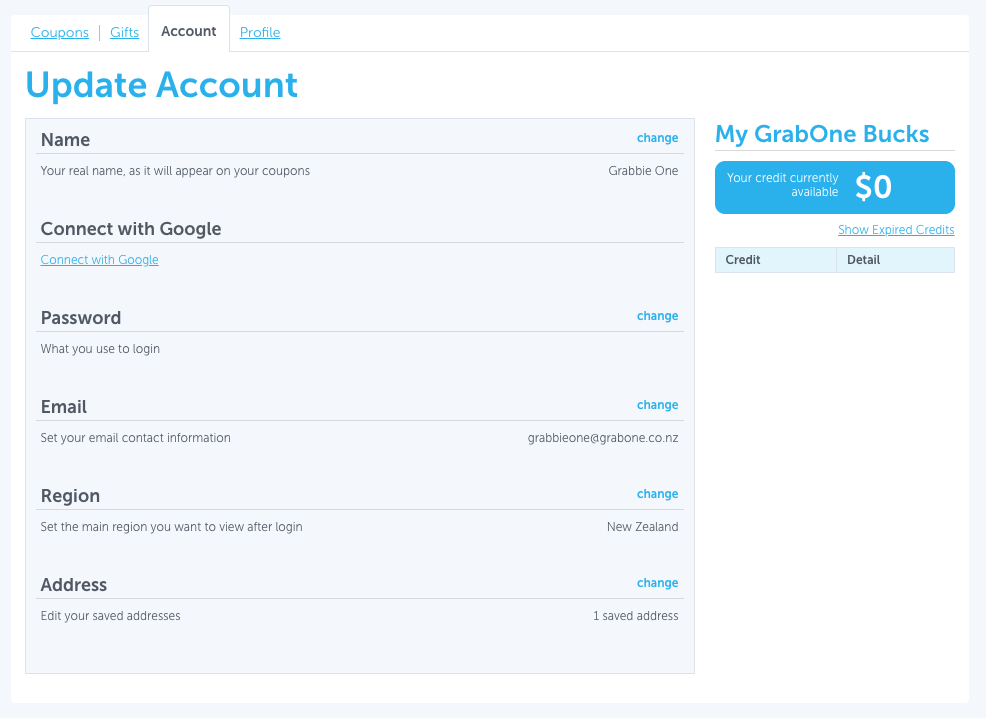This screenshot has width=986, height=718.
Task: Click the My GrabOne Bucks heading
Action: pos(822,134)
